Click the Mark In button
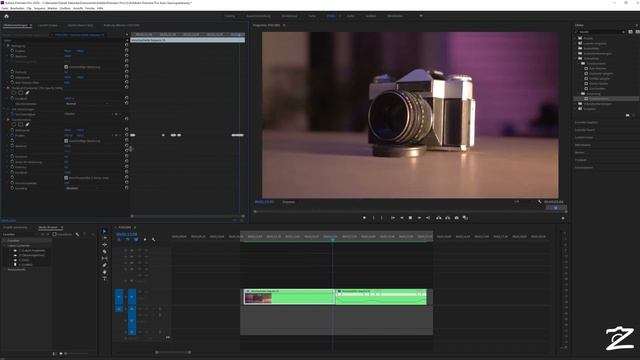The height and width of the screenshot is (360, 640). [373, 218]
